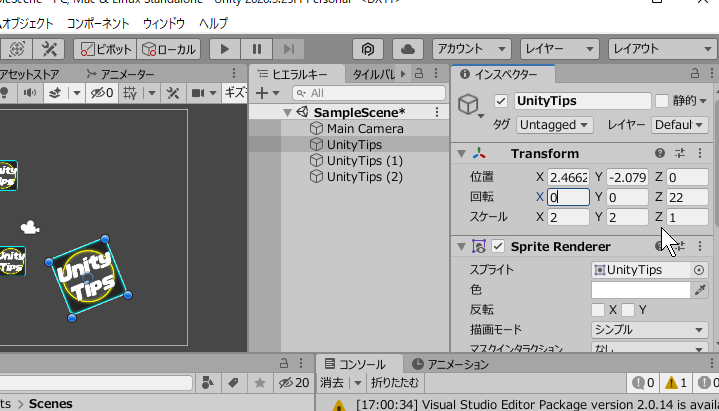Viewport: 719px width, 411px height.
Task: Enable the Static checkbox
Action: coord(662,101)
